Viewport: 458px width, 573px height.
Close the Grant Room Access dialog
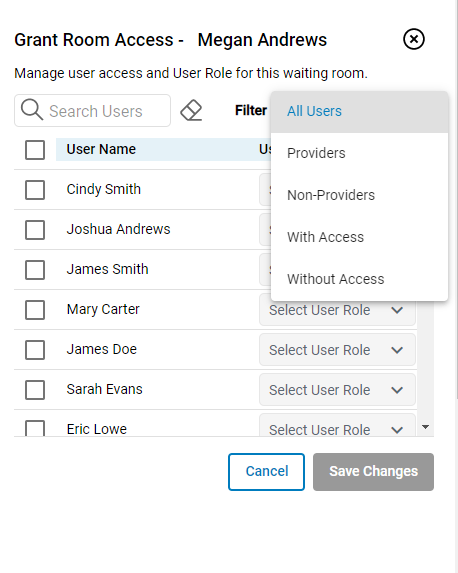(x=414, y=39)
